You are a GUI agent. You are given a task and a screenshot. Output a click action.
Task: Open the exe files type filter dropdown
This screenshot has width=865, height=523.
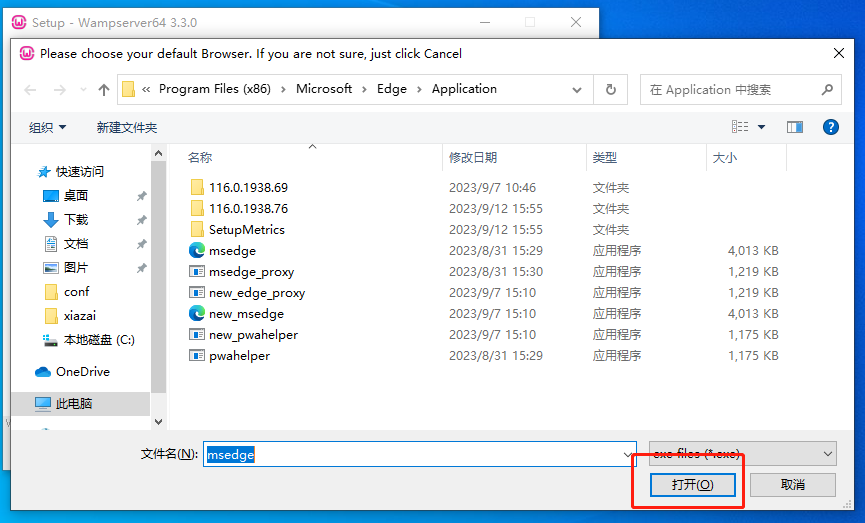(x=743, y=454)
